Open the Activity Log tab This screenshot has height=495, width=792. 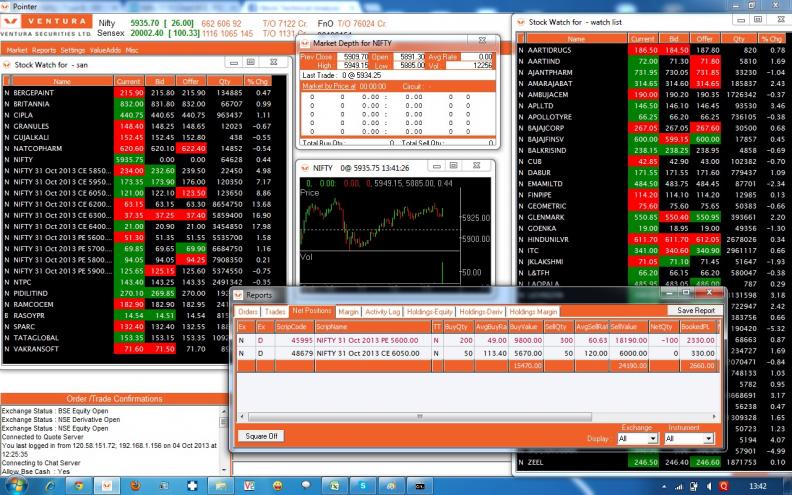point(382,312)
